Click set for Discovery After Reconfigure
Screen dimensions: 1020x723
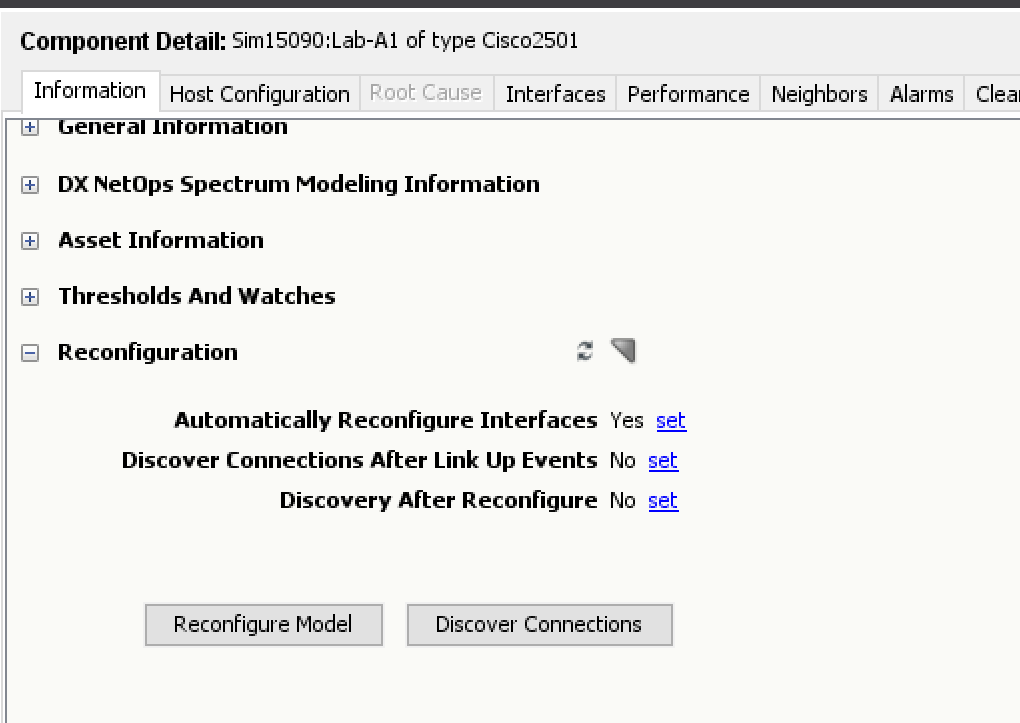tap(663, 501)
